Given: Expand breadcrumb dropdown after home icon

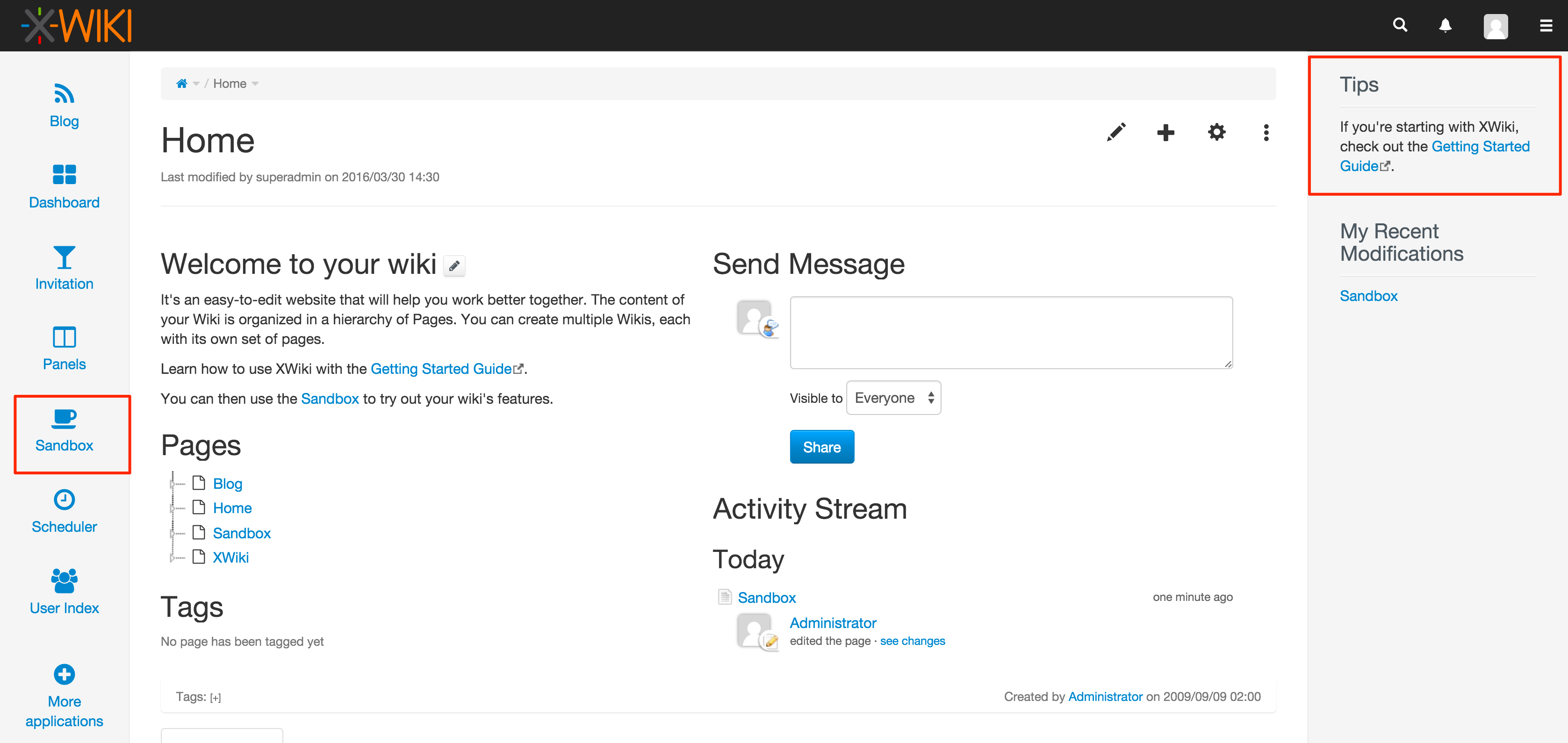Looking at the screenshot, I should tap(196, 84).
